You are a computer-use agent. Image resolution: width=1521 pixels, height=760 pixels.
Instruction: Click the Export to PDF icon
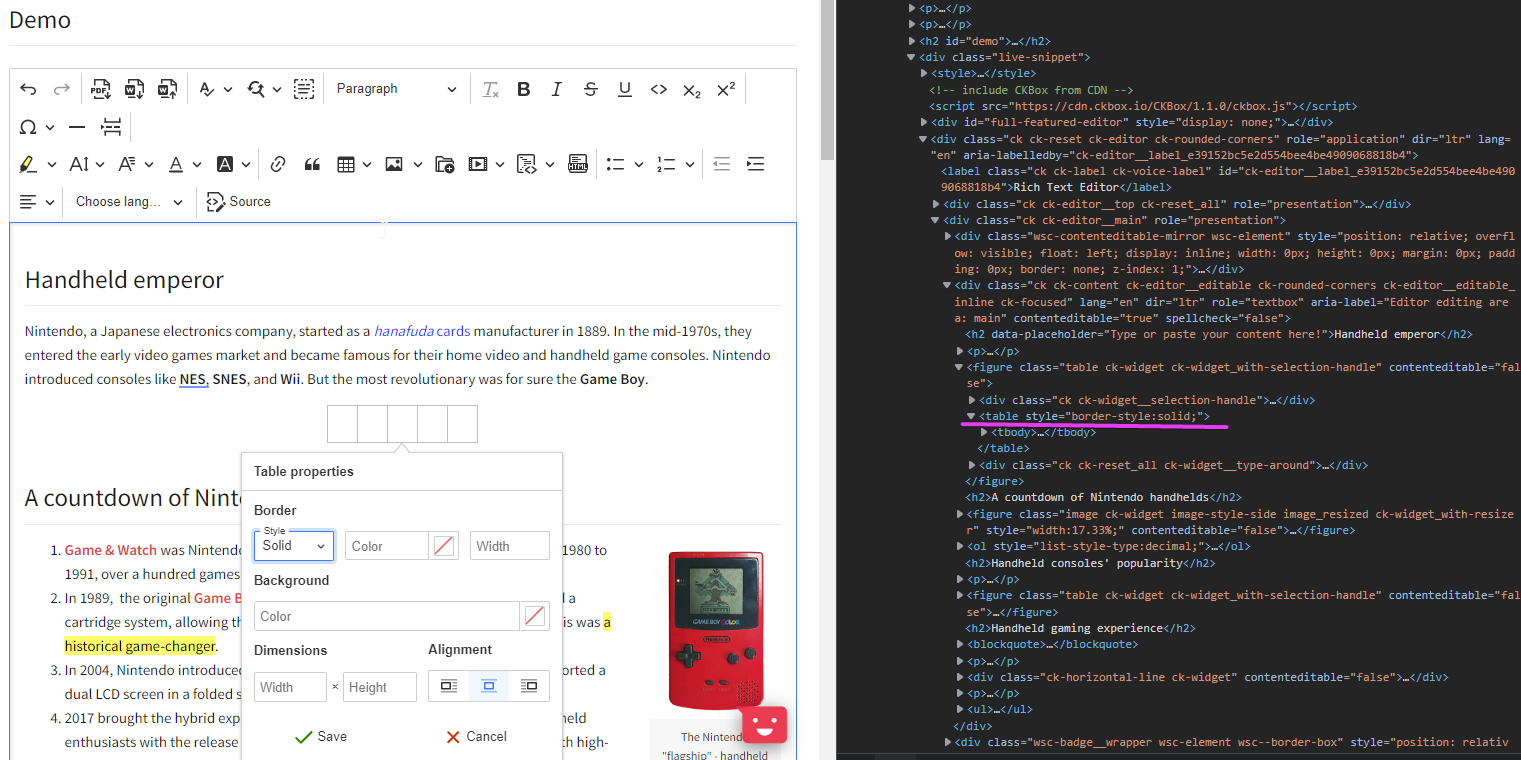click(100, 89)
